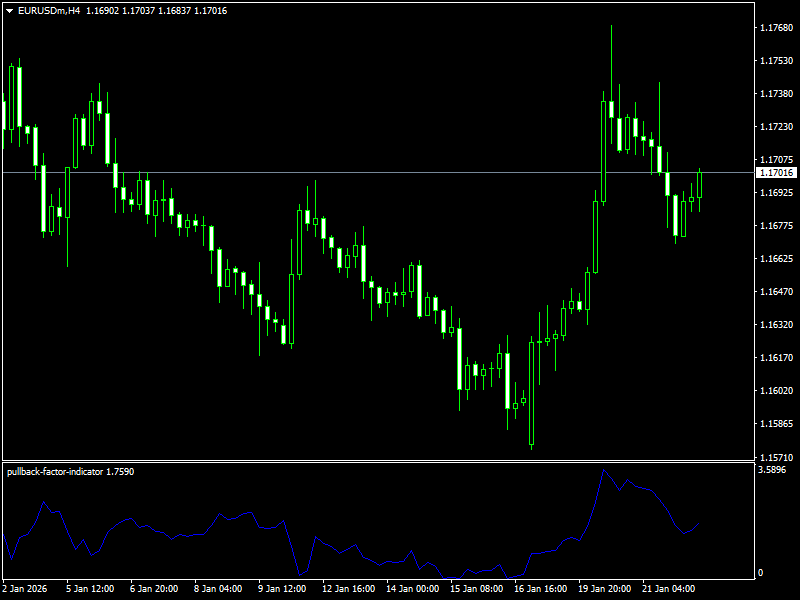This screenshot has height=600, width=800.
Task: Select the 21 Jan 04:00 time label
Action: [x=668, y=589]
